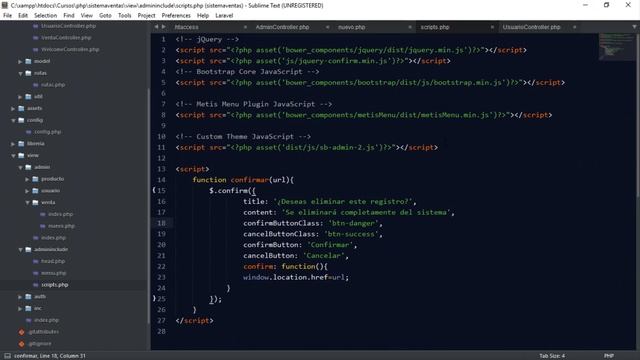This screenshot has width=640, height=360.
Task: Click the model folder icon
Action: click(28, 61)
